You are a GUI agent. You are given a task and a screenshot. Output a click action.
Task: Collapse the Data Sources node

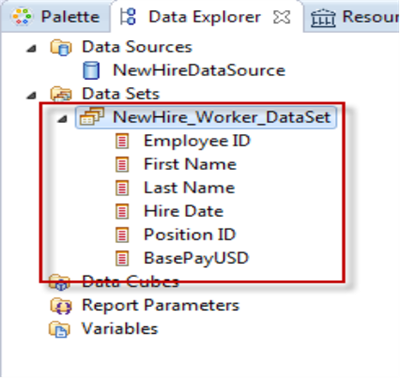pyautogui.click(x=32, y=49)
